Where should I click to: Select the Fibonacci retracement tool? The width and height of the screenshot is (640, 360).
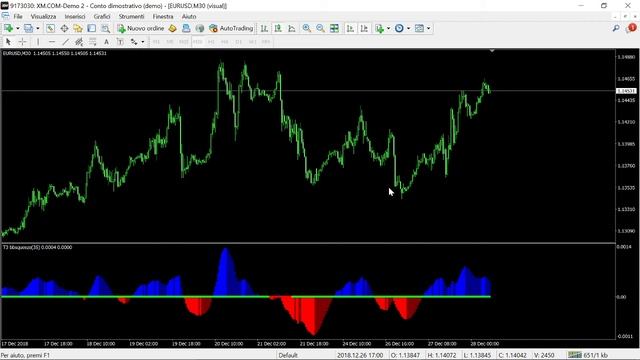coord(93,42)
